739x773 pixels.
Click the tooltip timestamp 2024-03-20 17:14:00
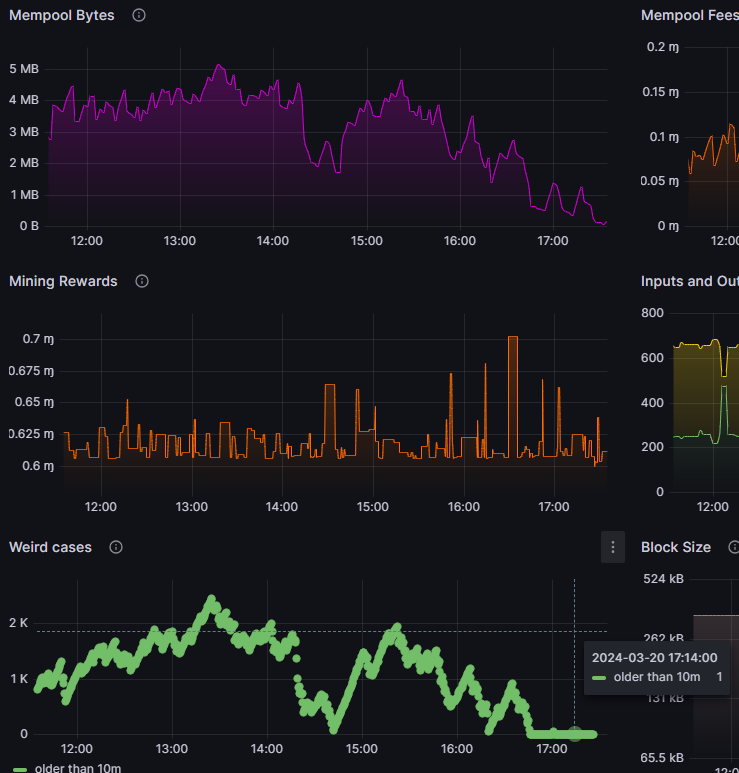point(655,658)
